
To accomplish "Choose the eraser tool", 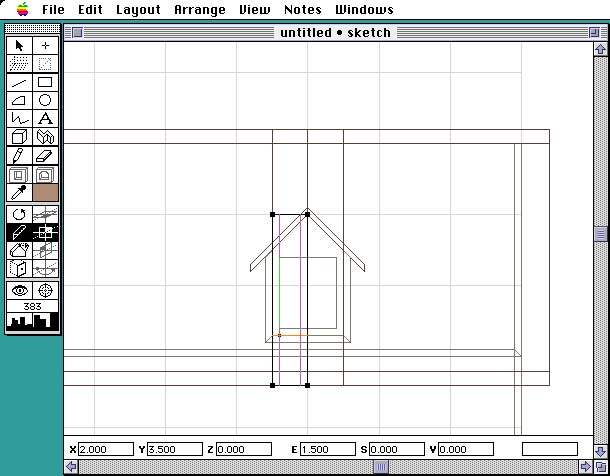I will click(x=45, y=155).
